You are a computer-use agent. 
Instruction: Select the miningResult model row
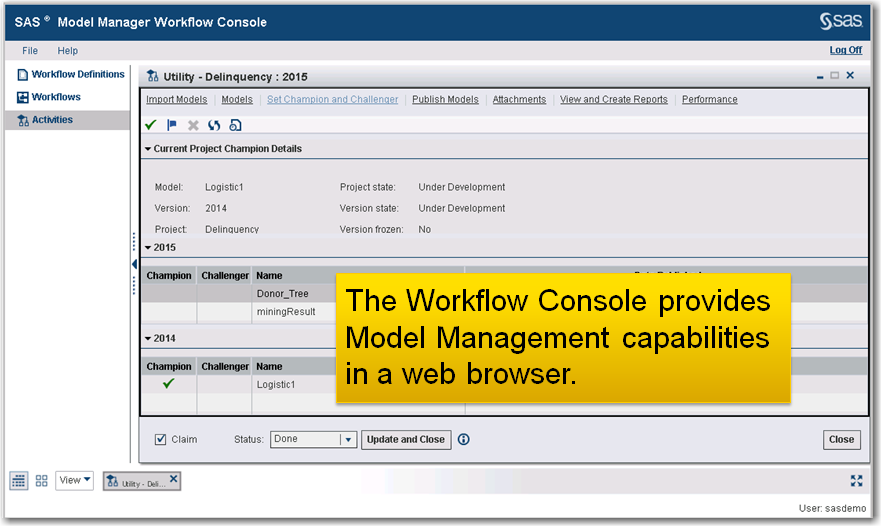286,312
